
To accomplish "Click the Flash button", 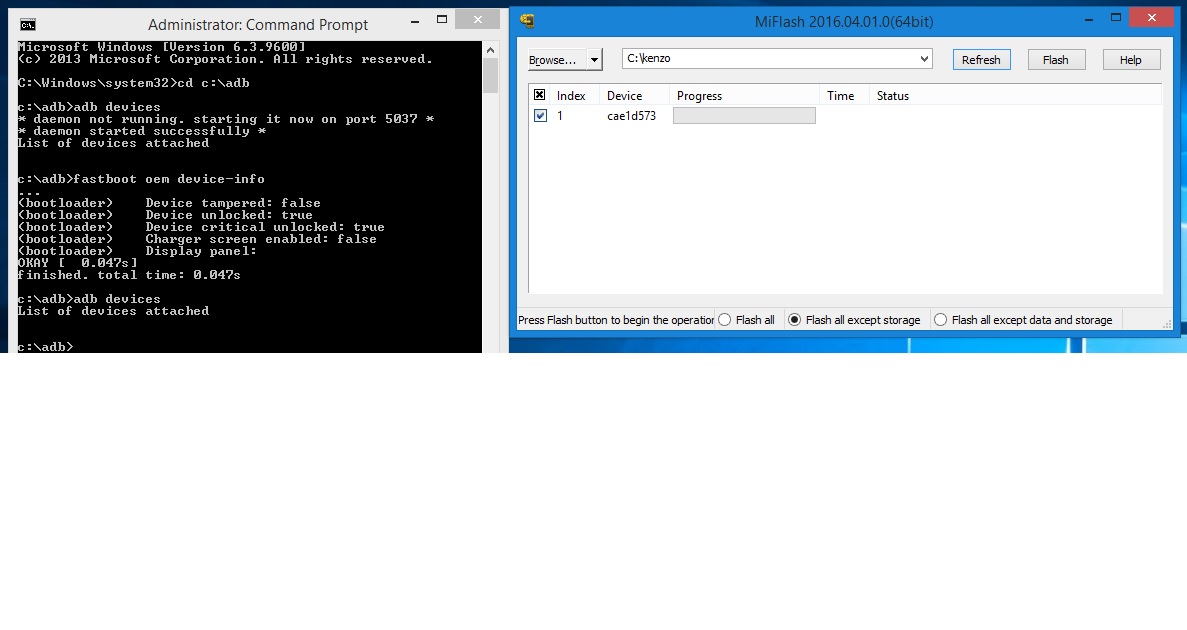I will pyautogui.click(x=1055, y=60).
